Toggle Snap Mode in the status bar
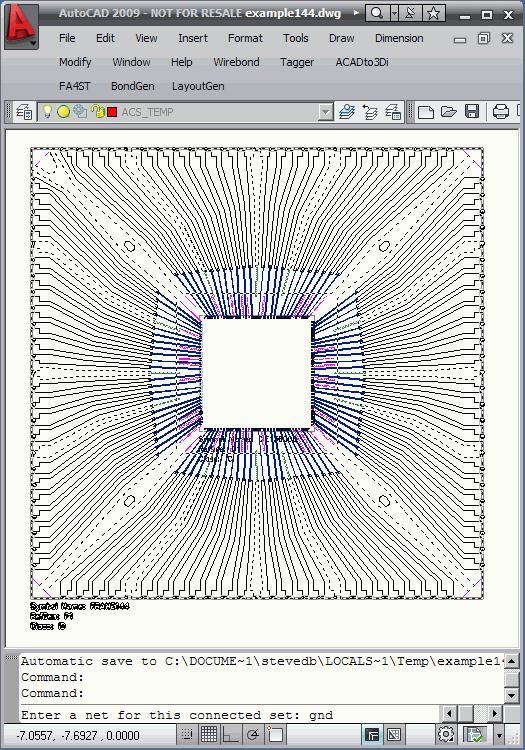Screen dimensions: 525x750 pyautogui.click(x=187, y=734)
